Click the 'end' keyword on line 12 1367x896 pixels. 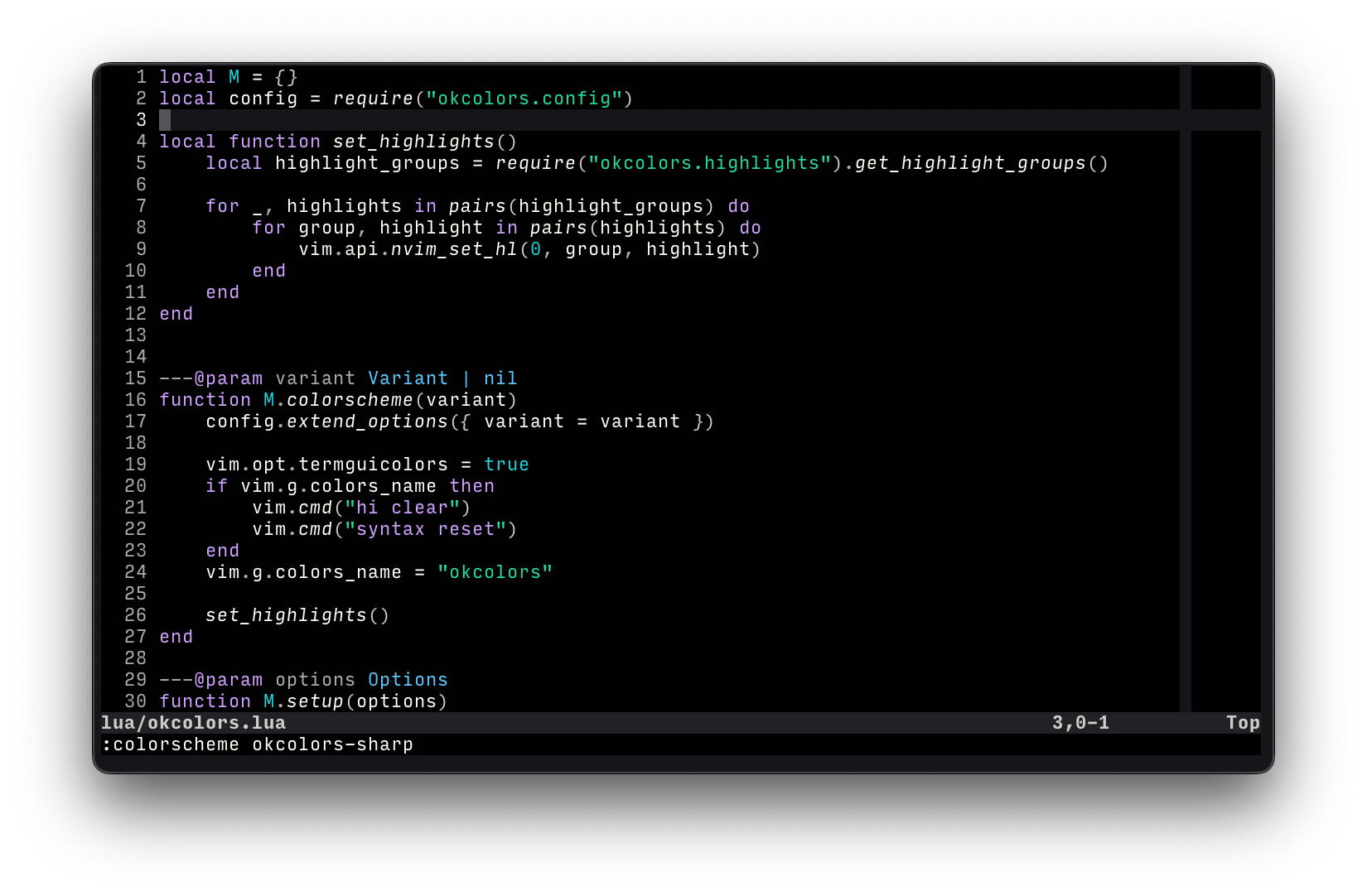tap(176, 314)
